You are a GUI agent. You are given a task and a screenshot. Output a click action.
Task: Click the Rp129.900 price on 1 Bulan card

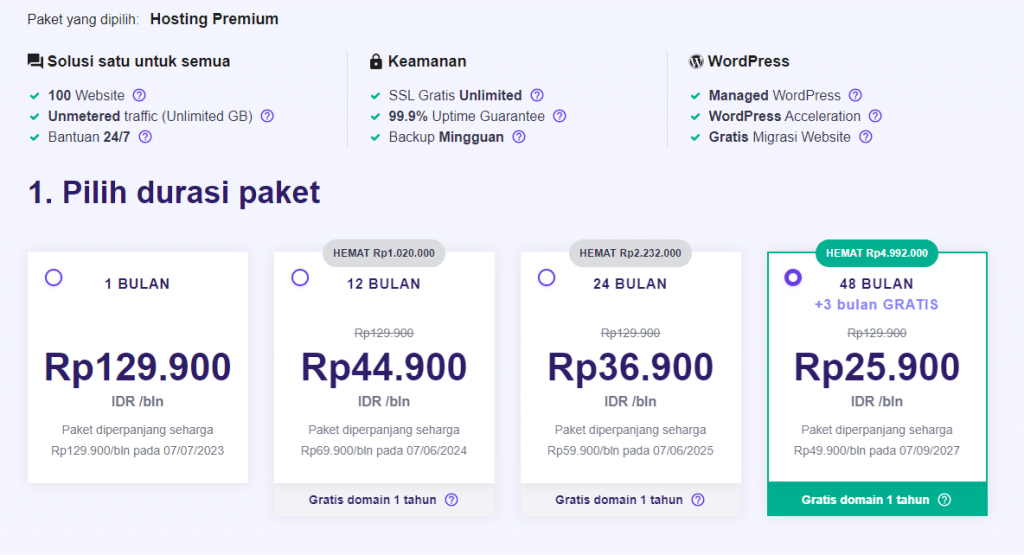(x=137, y=368)
